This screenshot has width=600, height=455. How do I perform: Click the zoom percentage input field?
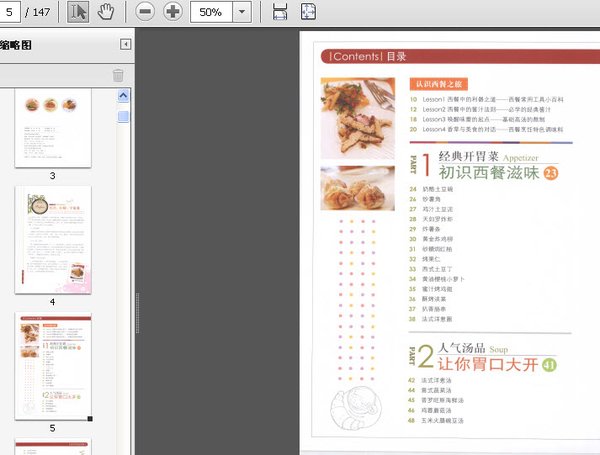click(210, 12)
